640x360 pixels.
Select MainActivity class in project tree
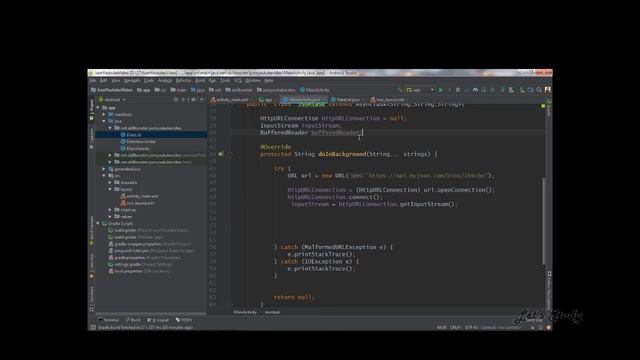pos(138,149)
